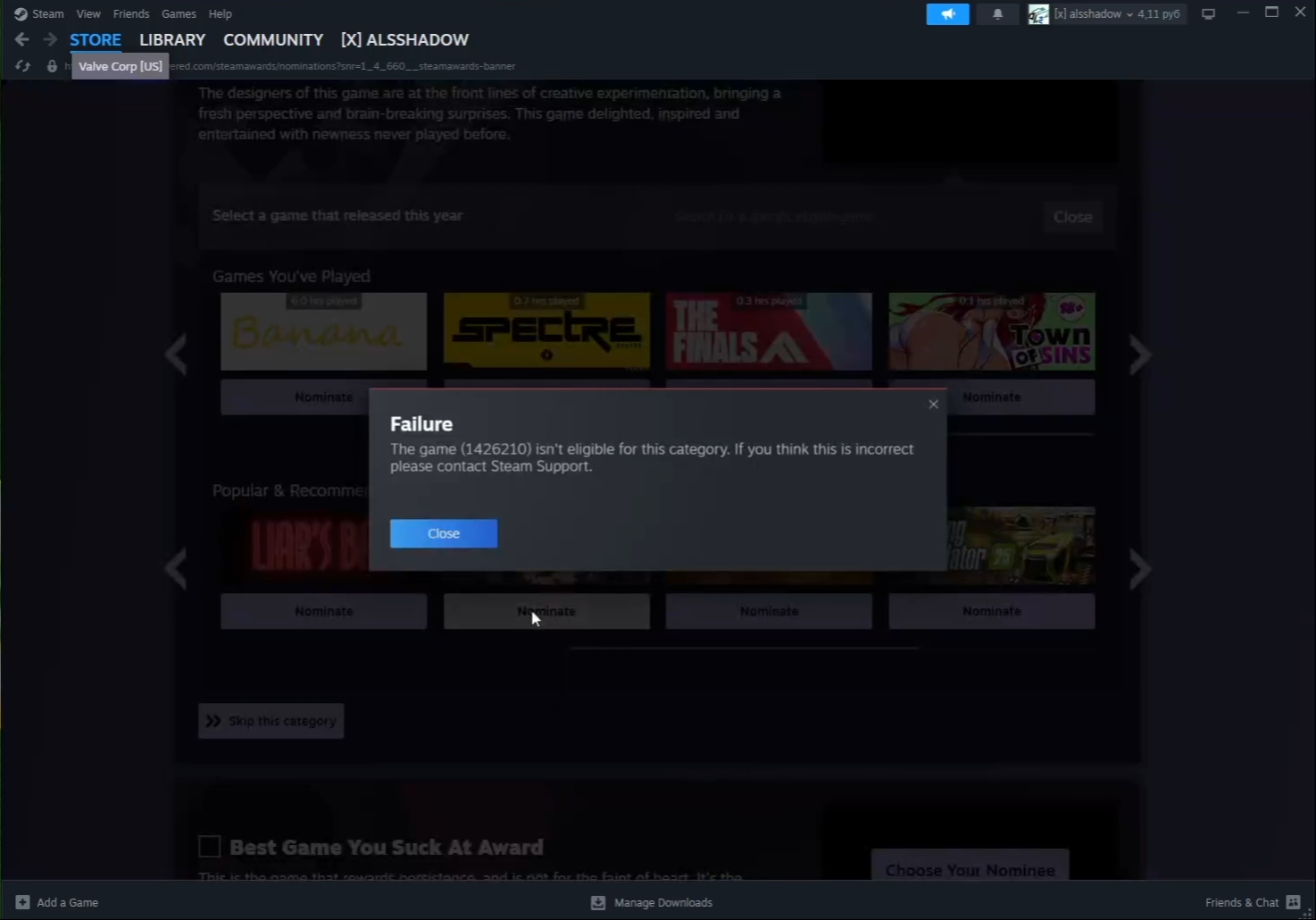Expand the alsshadow account dropdown
This screenshot has width=1316, height=920.
[1129, 14]
